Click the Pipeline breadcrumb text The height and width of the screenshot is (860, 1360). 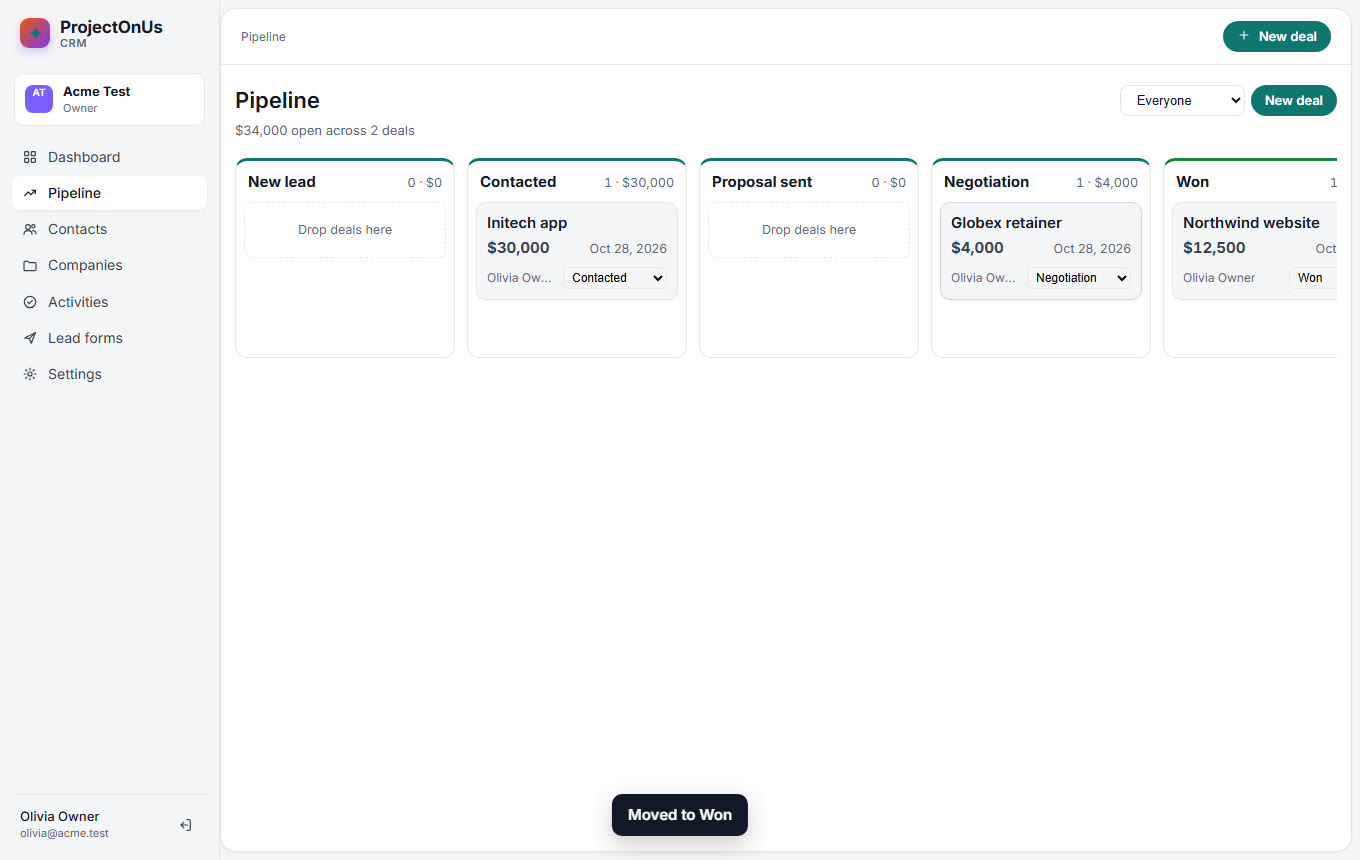tap(263, 37)
